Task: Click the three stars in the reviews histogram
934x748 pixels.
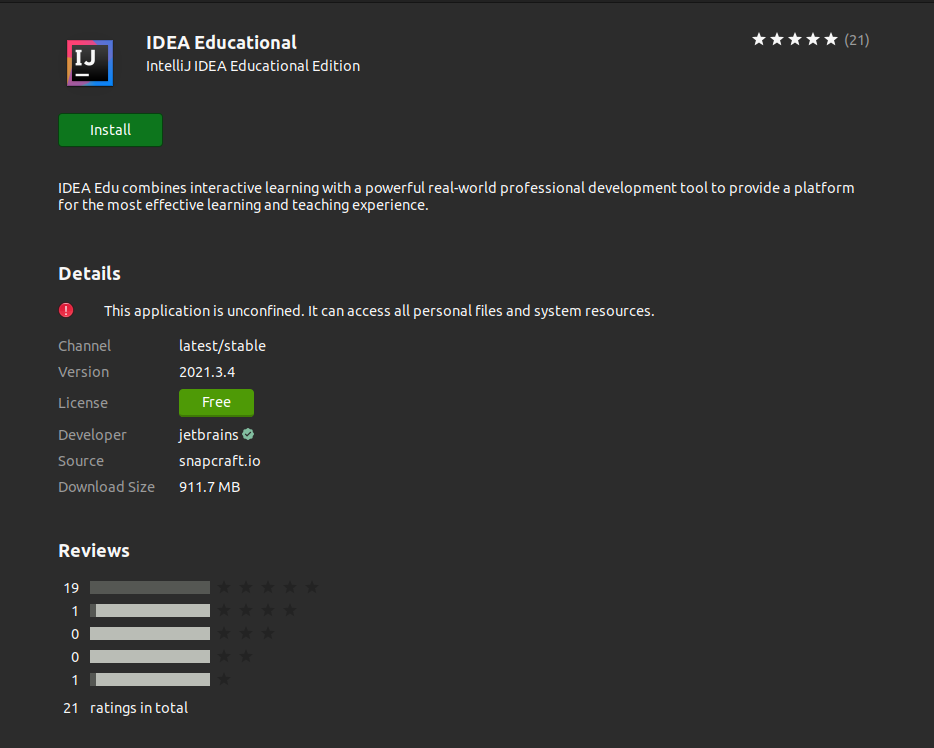Action: pos(246,633)
